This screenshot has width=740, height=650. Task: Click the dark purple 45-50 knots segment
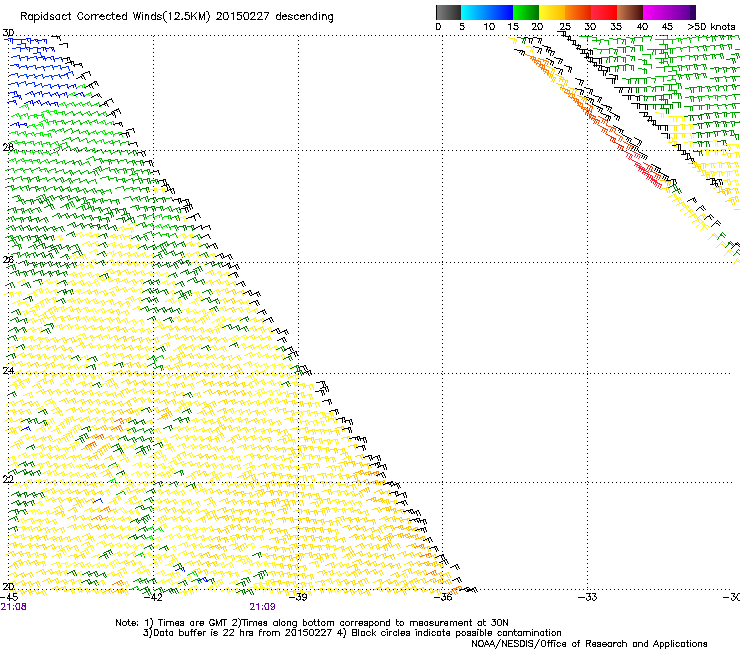click(x=682, y=12)
